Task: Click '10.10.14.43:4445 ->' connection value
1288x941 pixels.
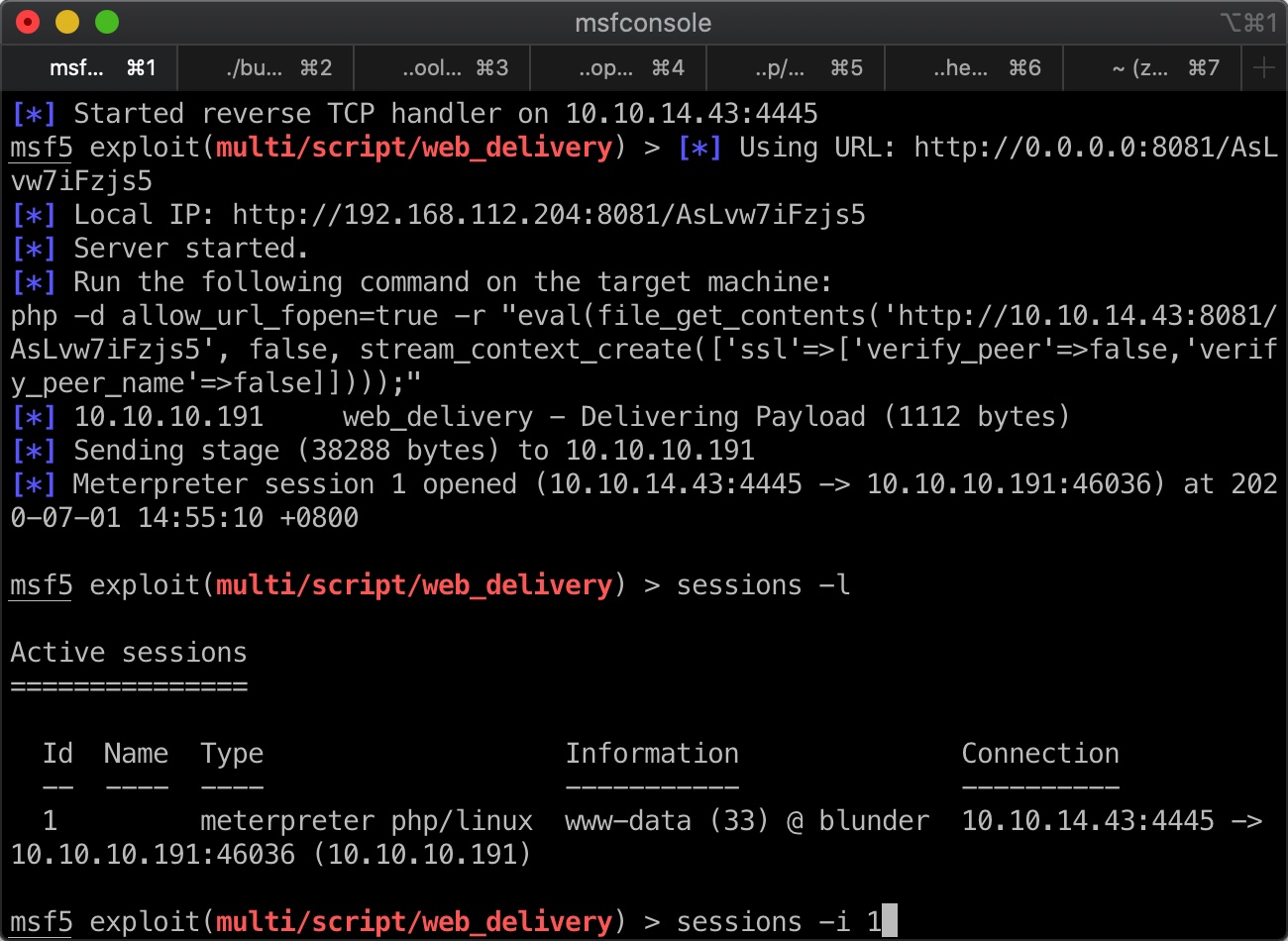Action: pos(1112,821)
